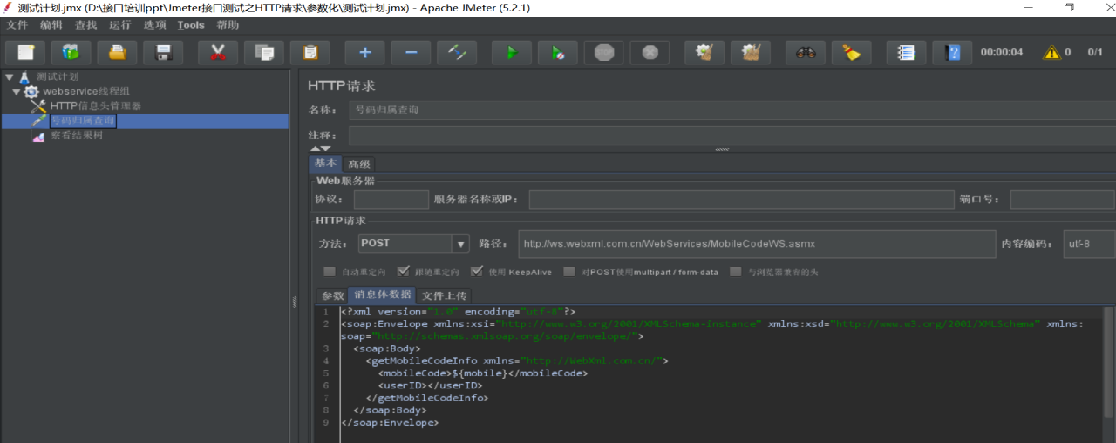
Task: Switch to the 参数 tab
Action: pos(333,296)
